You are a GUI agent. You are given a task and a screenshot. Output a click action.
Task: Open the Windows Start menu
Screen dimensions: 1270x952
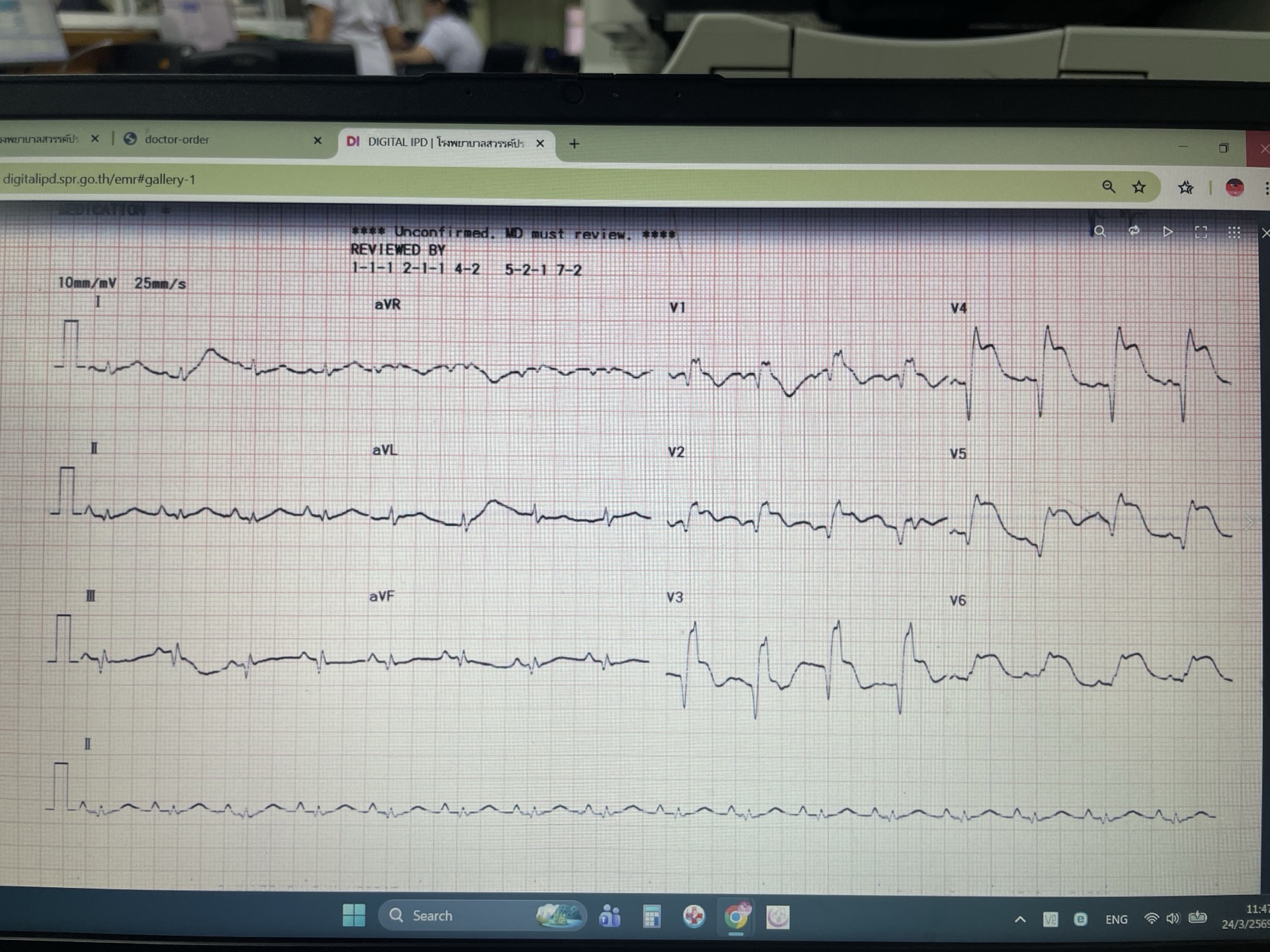click(353, 915)
